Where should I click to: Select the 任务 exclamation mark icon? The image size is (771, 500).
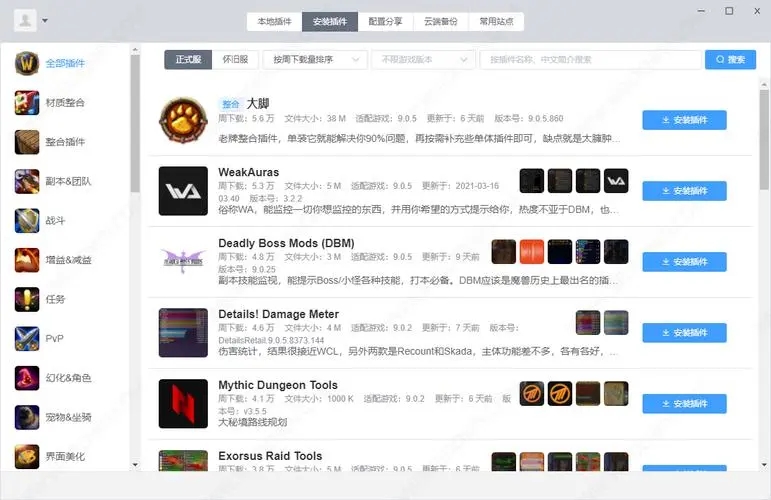[27, 299]
